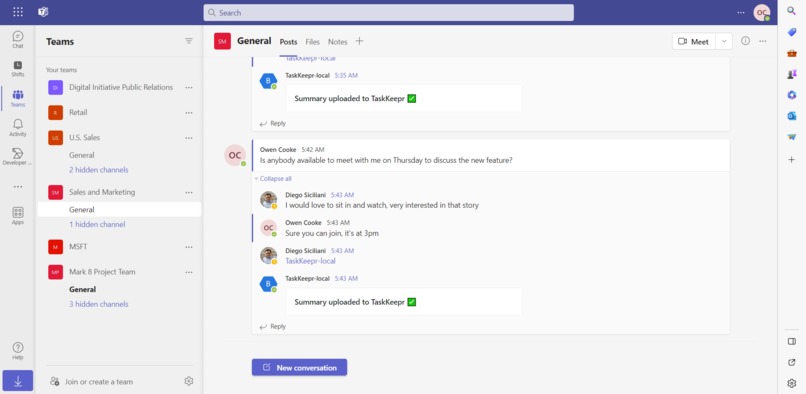Viewport: 806px width, 394px height.
Task: Reply to the 5:35 AM TaskKeepr thread
Action: point(272,123)
